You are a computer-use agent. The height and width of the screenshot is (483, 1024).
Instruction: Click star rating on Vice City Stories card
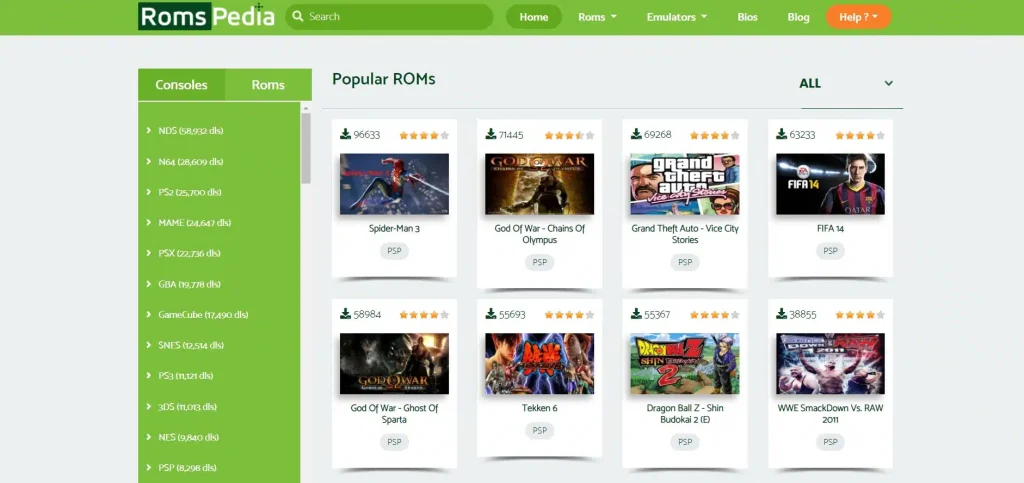point(715,135)
